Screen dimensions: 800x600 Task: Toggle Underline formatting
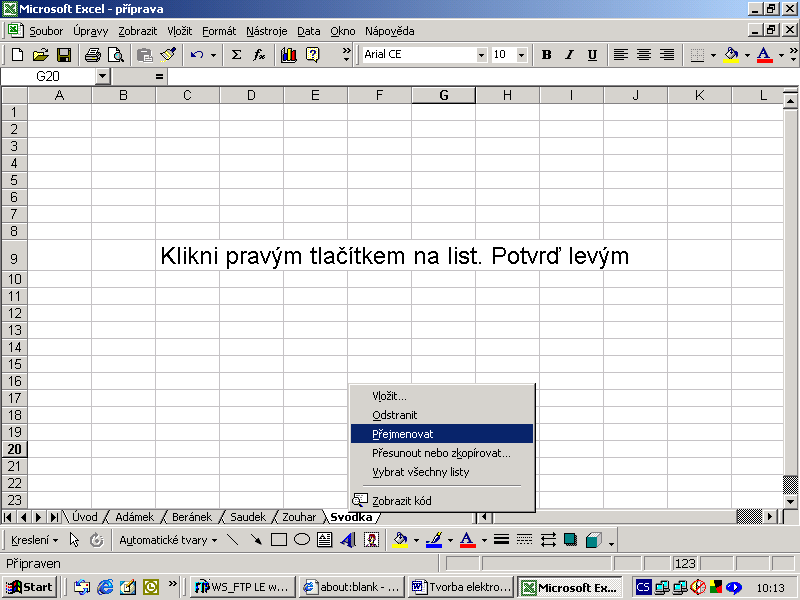tap(592, 55)
